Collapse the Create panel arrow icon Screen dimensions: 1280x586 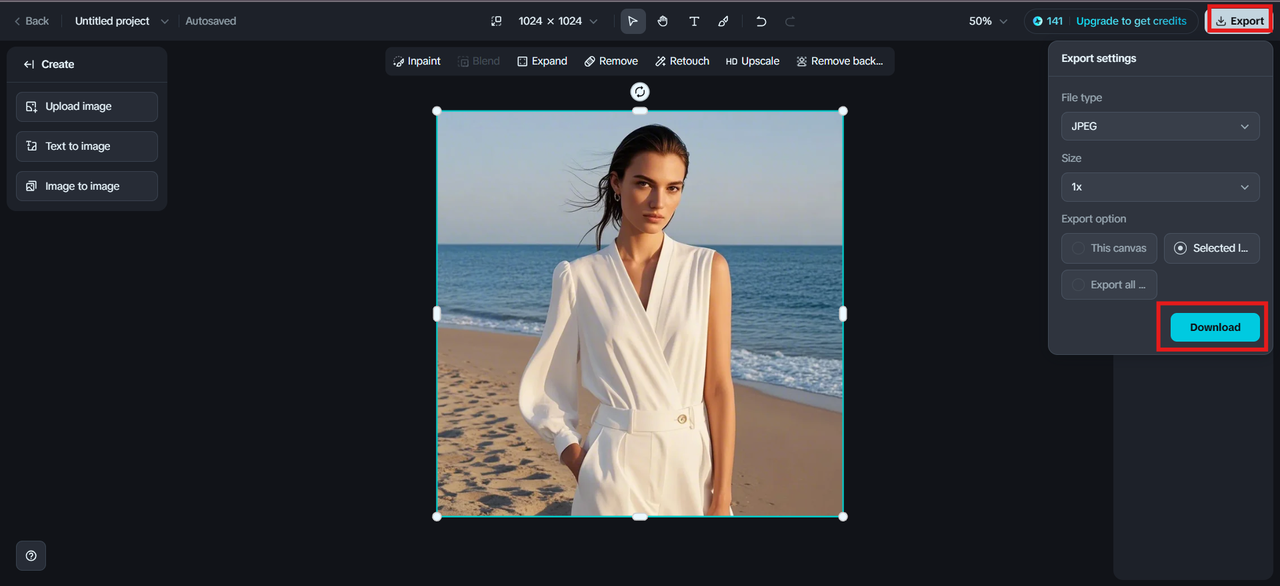coord(29,64)
